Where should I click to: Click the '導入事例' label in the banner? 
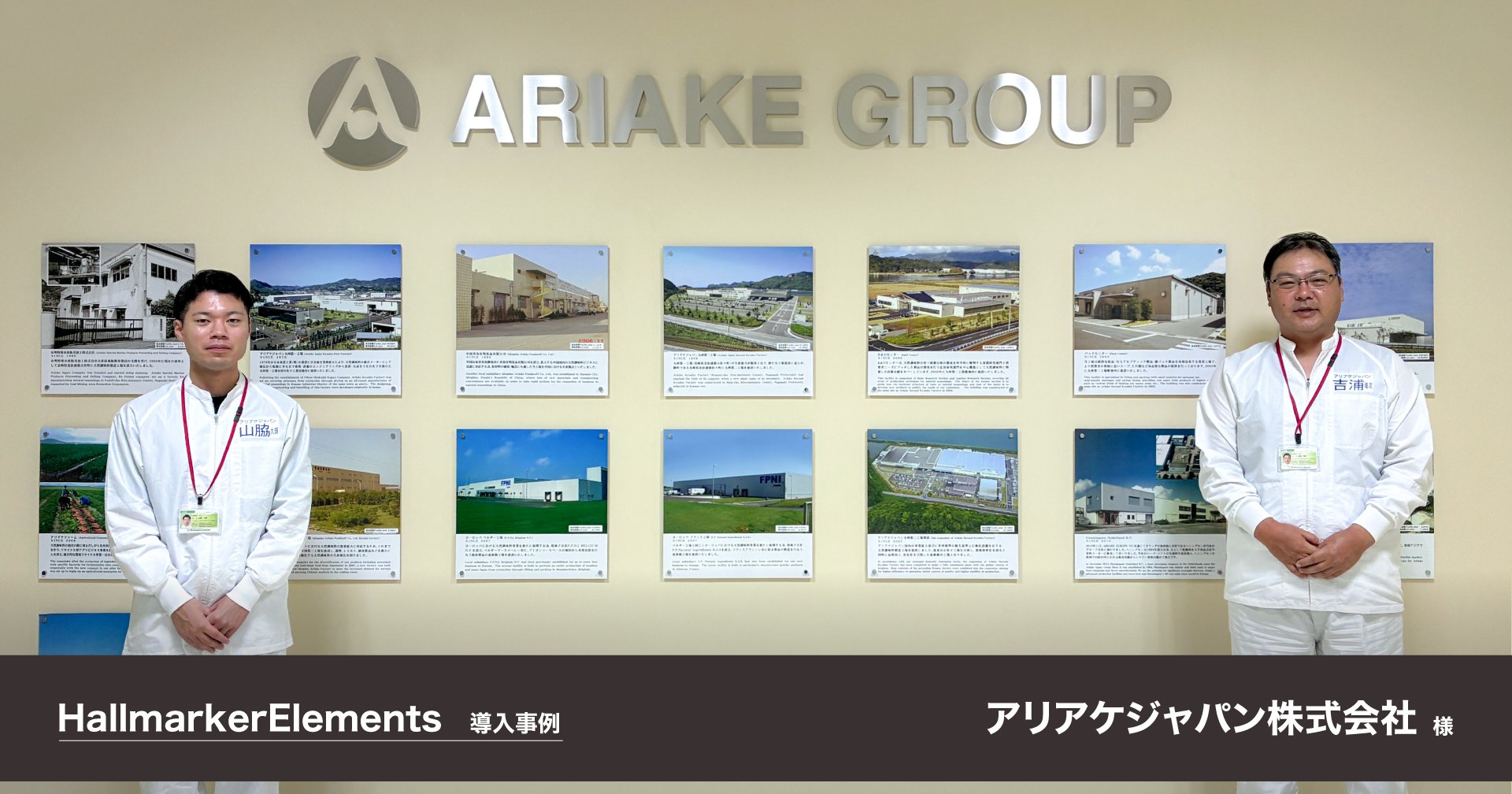[515, 723]
